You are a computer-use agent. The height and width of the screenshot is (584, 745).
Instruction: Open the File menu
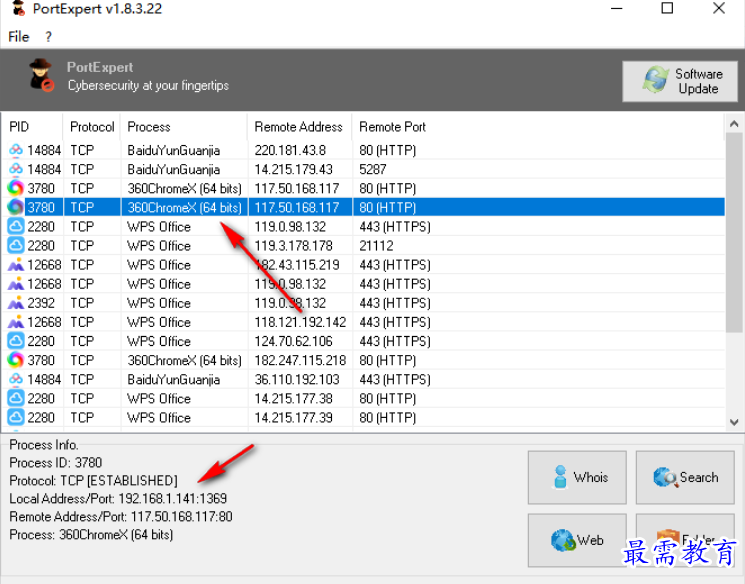coord(19,37)
